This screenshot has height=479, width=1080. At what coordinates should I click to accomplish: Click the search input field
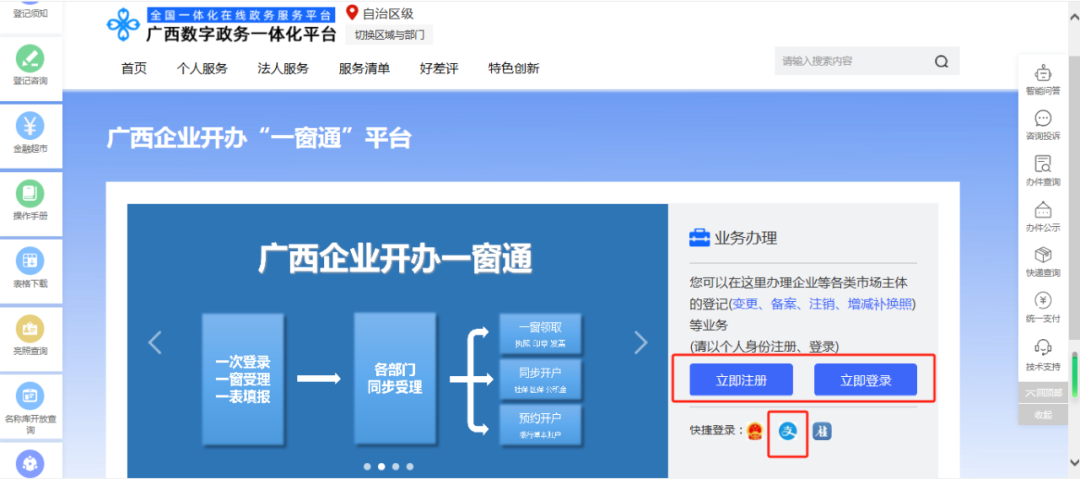point(850,61)
